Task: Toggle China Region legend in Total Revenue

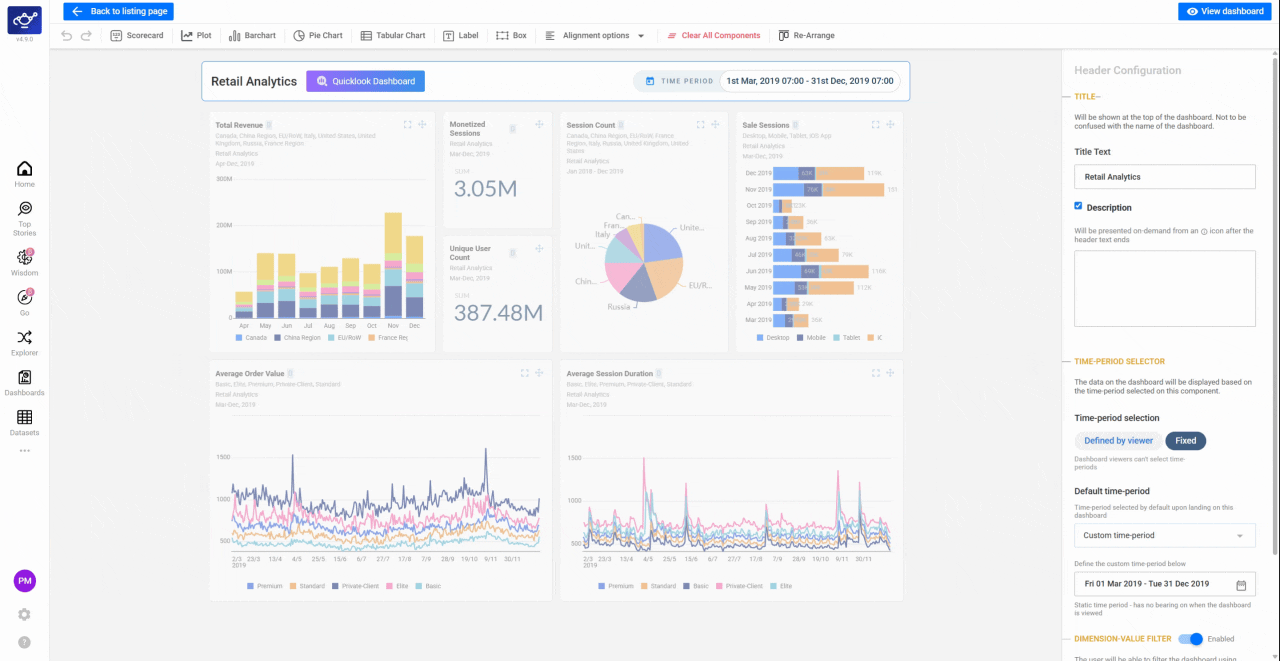Action: tap(296, 338)
